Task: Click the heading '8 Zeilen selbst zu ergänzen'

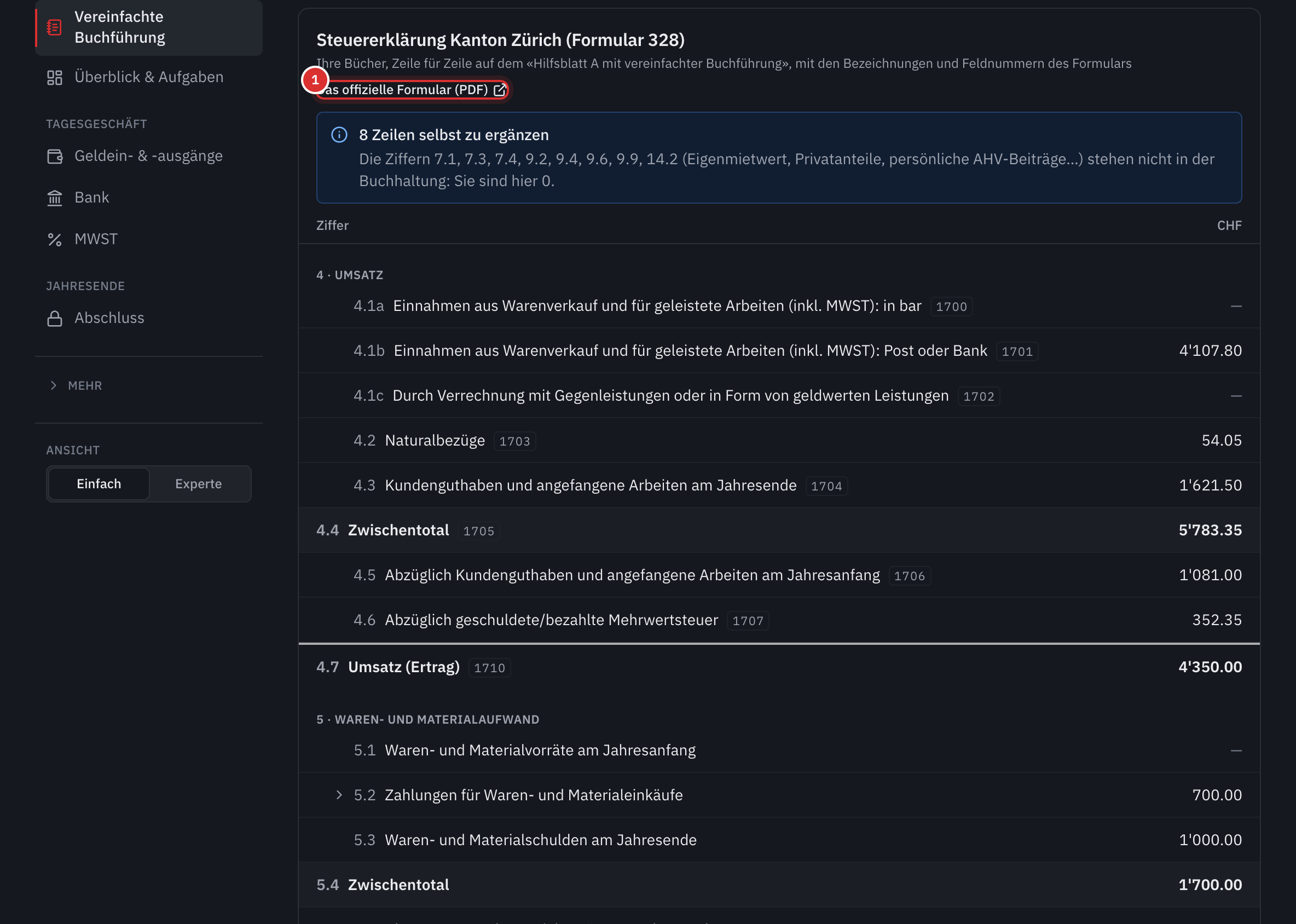Action: click(454, 135)
